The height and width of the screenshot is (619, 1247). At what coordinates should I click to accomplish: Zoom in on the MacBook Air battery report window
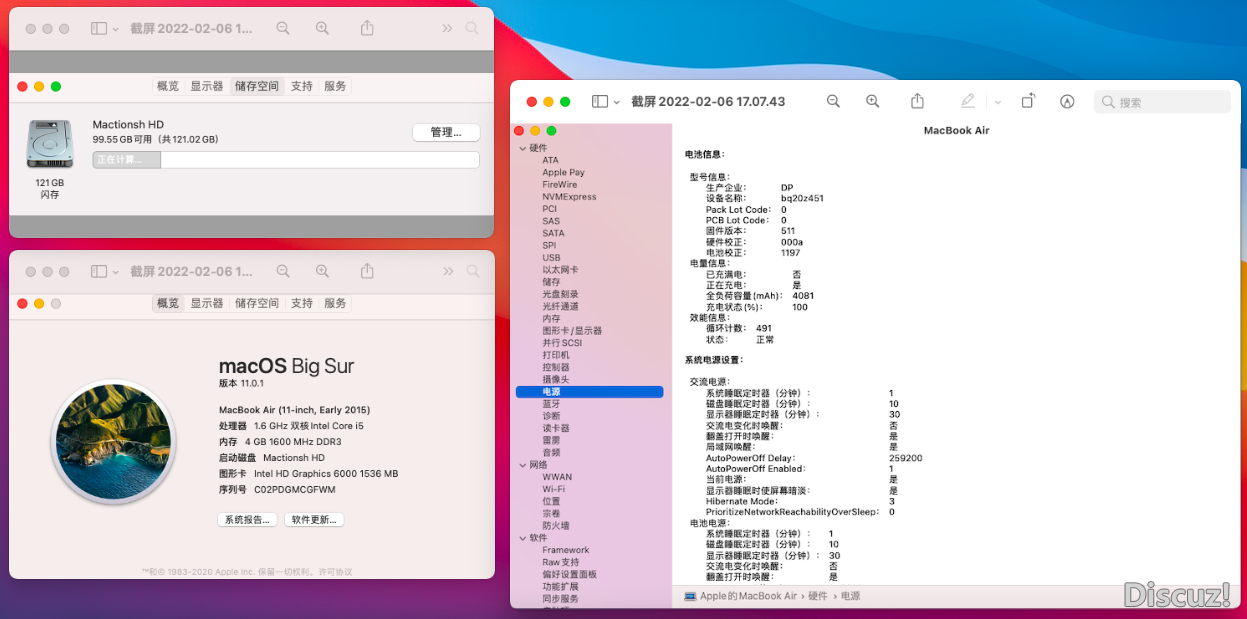873,102
